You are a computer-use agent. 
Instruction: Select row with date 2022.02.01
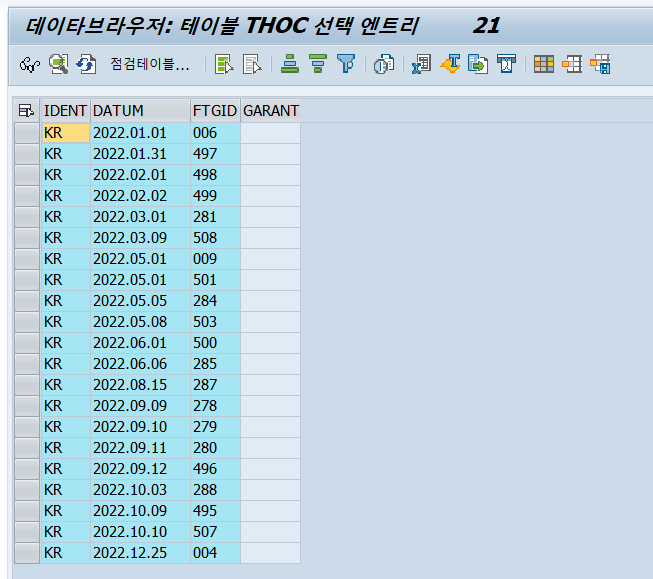27,175
